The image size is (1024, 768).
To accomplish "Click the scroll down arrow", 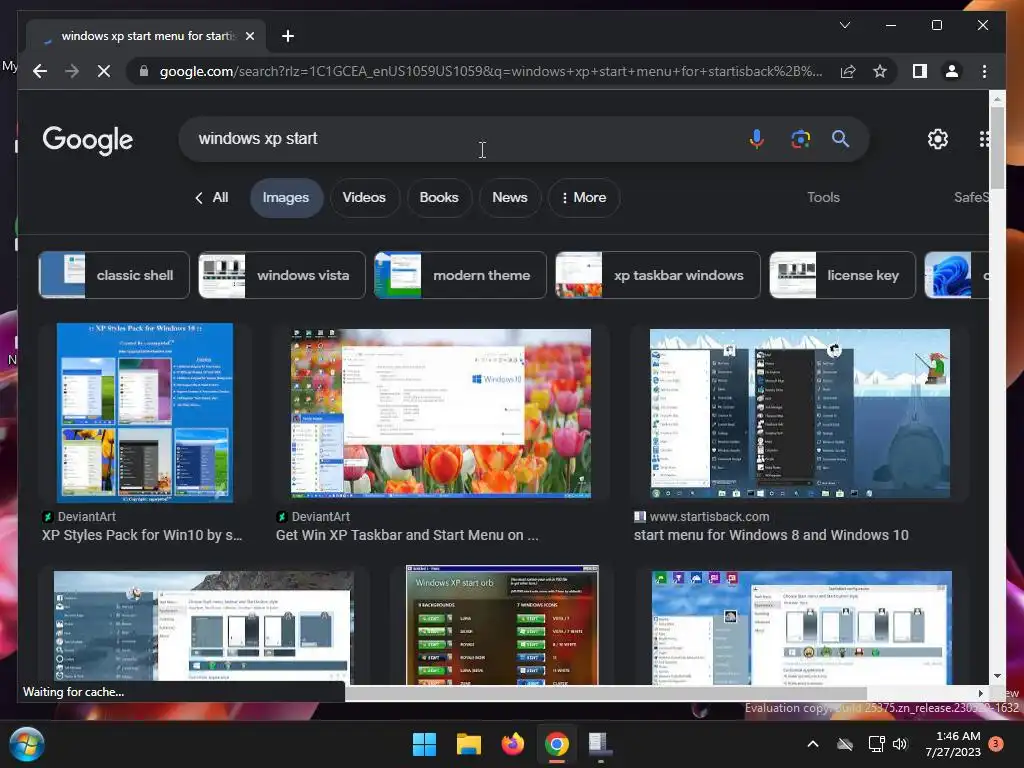I will click(997, 676).
